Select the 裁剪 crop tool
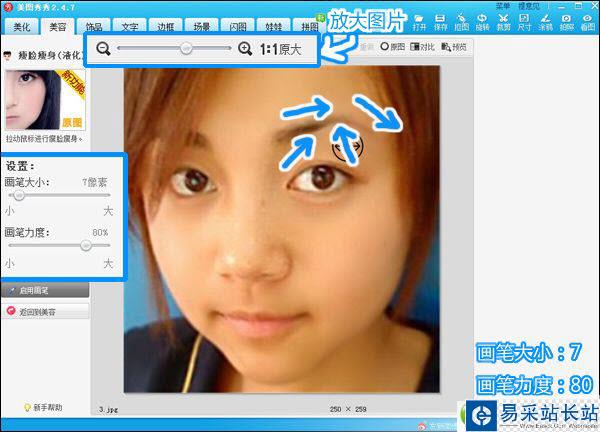The image size is (600, 432). pos(504,22)
